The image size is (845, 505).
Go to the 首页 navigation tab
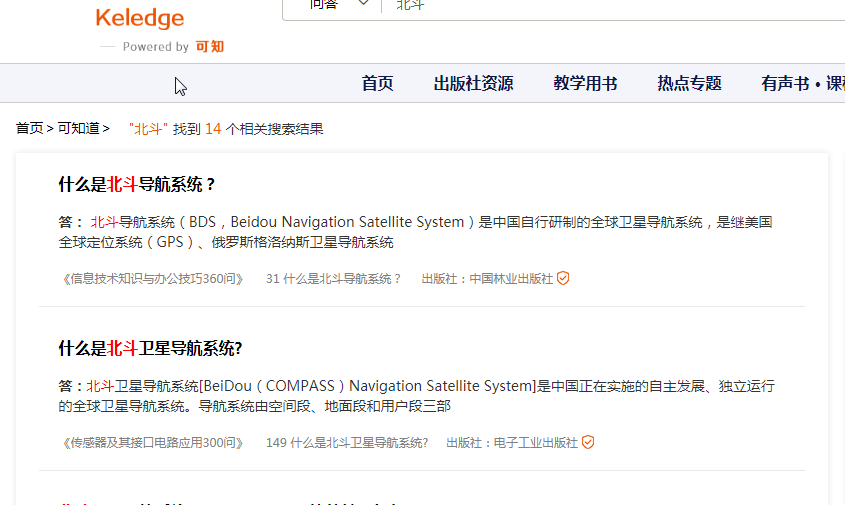[377, 84]
